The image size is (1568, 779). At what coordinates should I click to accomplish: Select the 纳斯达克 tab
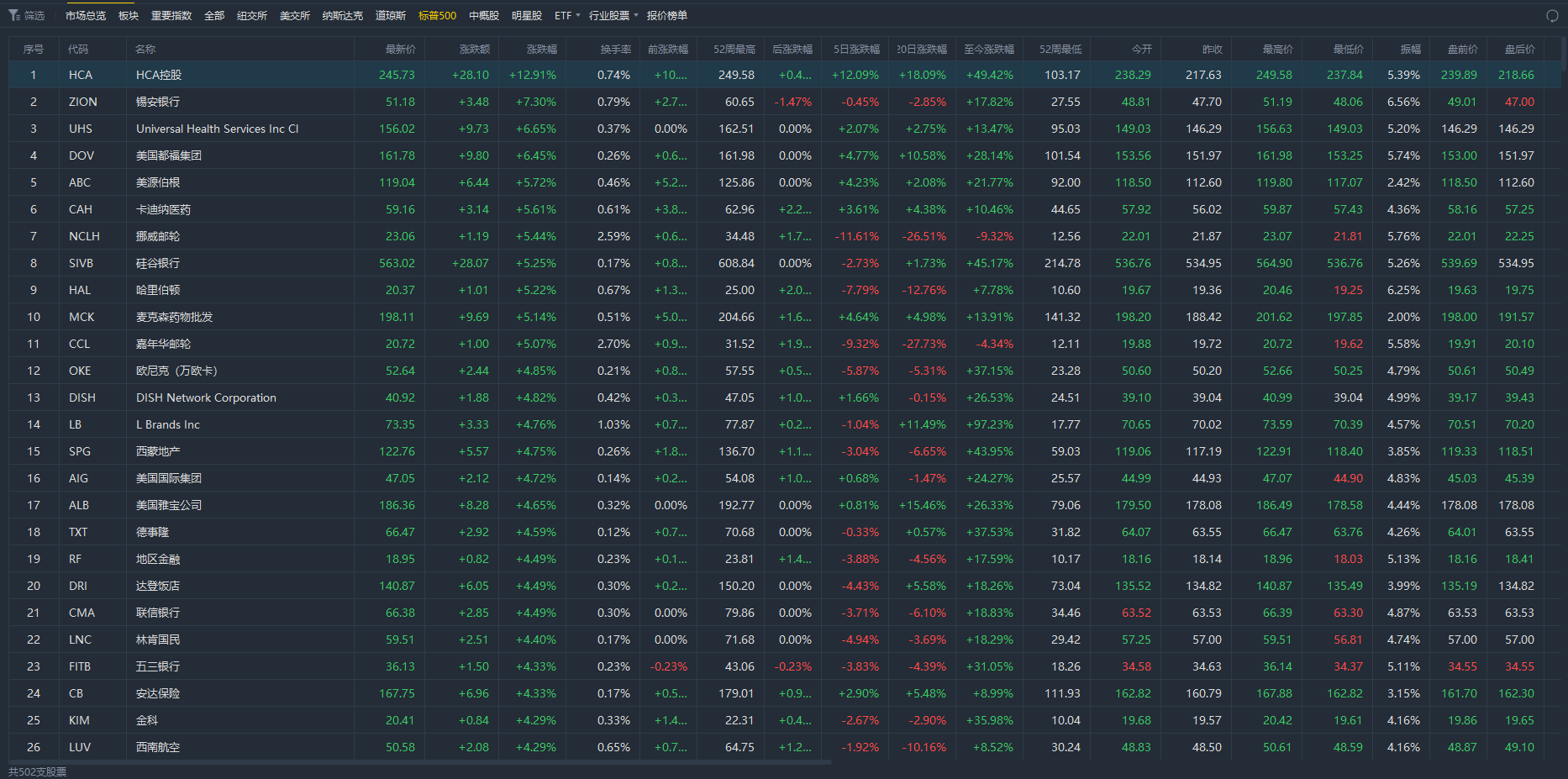[x=343, y=15]
